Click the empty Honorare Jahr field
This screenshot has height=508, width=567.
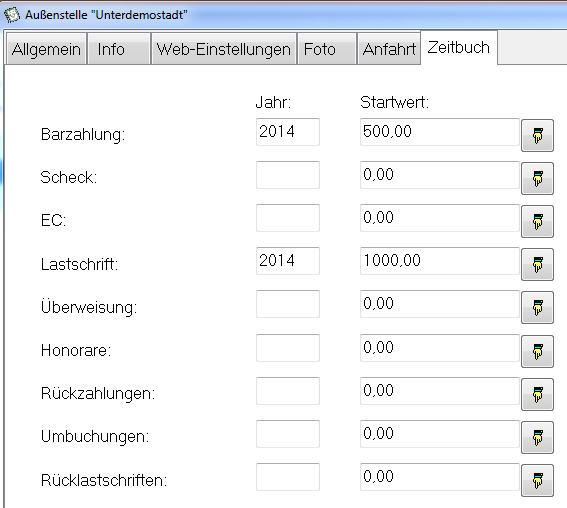click(x=288, y=347)
